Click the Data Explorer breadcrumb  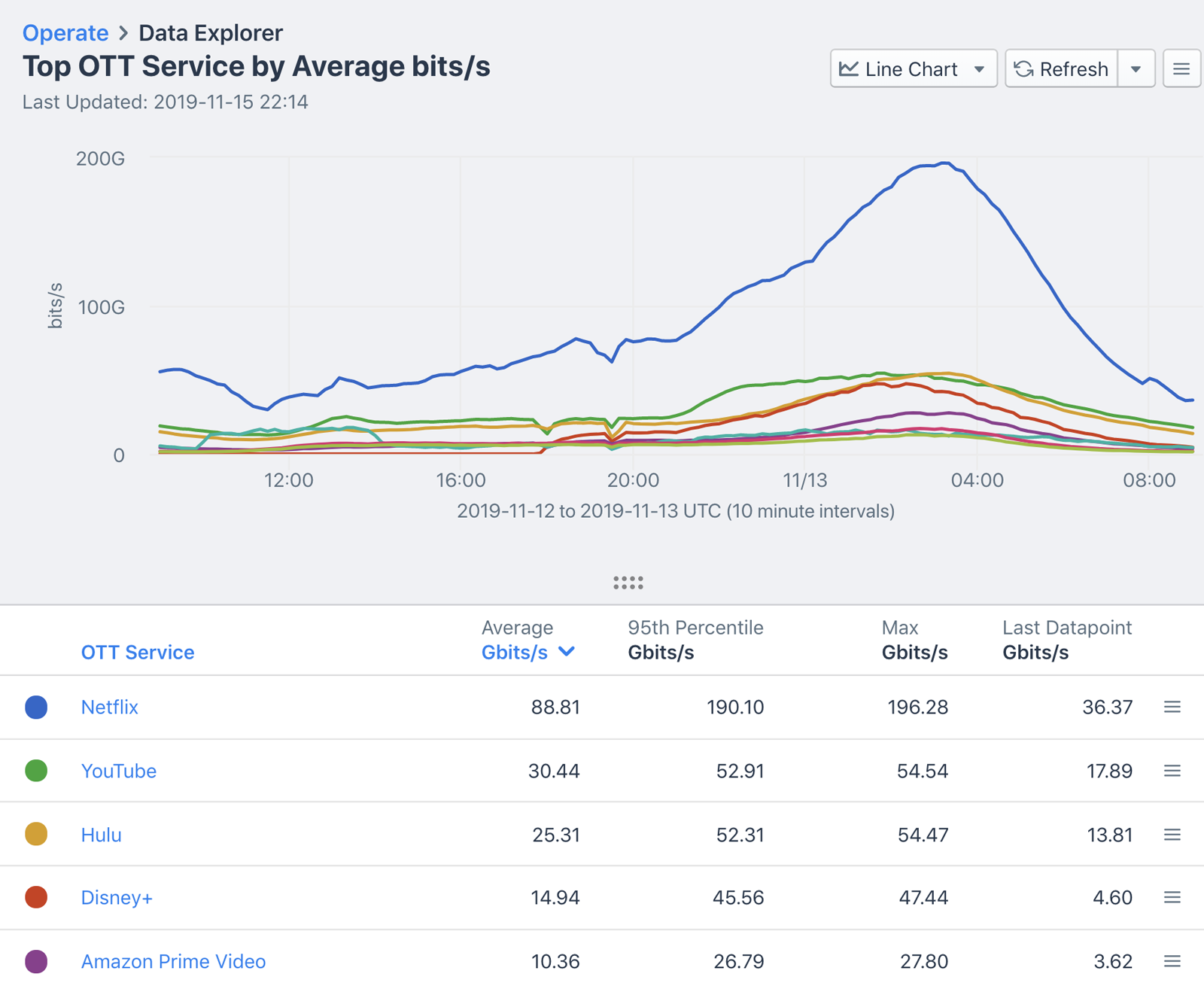click(x=211, y=33)
